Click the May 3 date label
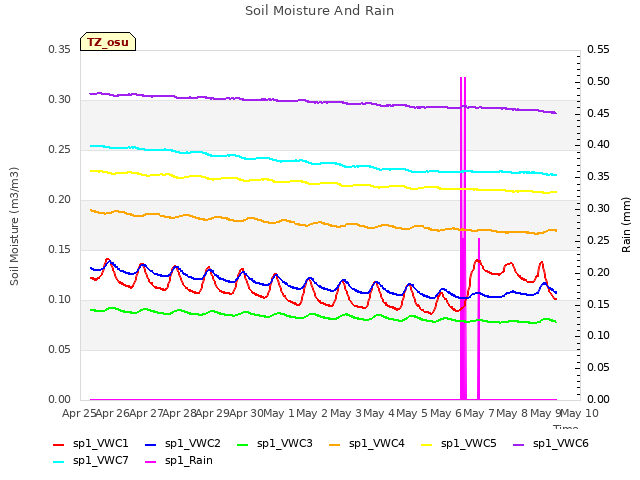This screenshot has width=640, height=480. (x=346, y=413)
